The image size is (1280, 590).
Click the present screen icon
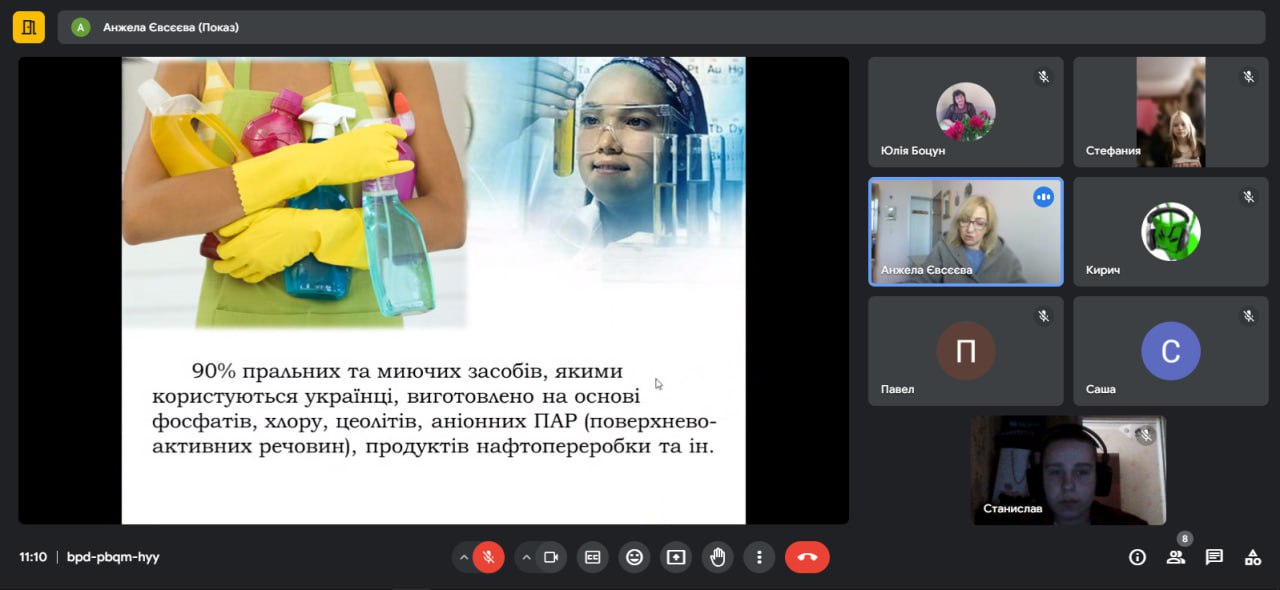(676, 557)
